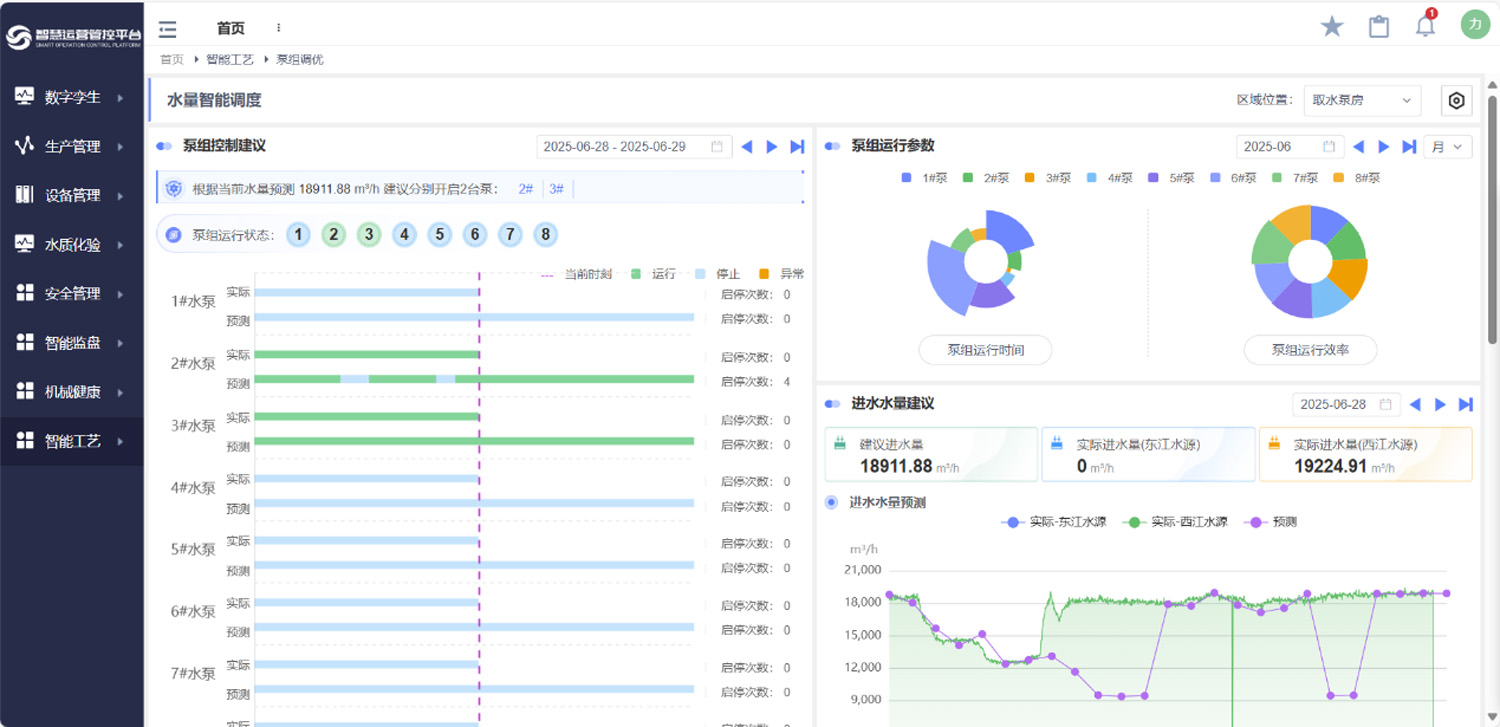Collapse the sidebar with the hamburger icon
This screenshot has width=1500, height=727.
tap(168, 29)
